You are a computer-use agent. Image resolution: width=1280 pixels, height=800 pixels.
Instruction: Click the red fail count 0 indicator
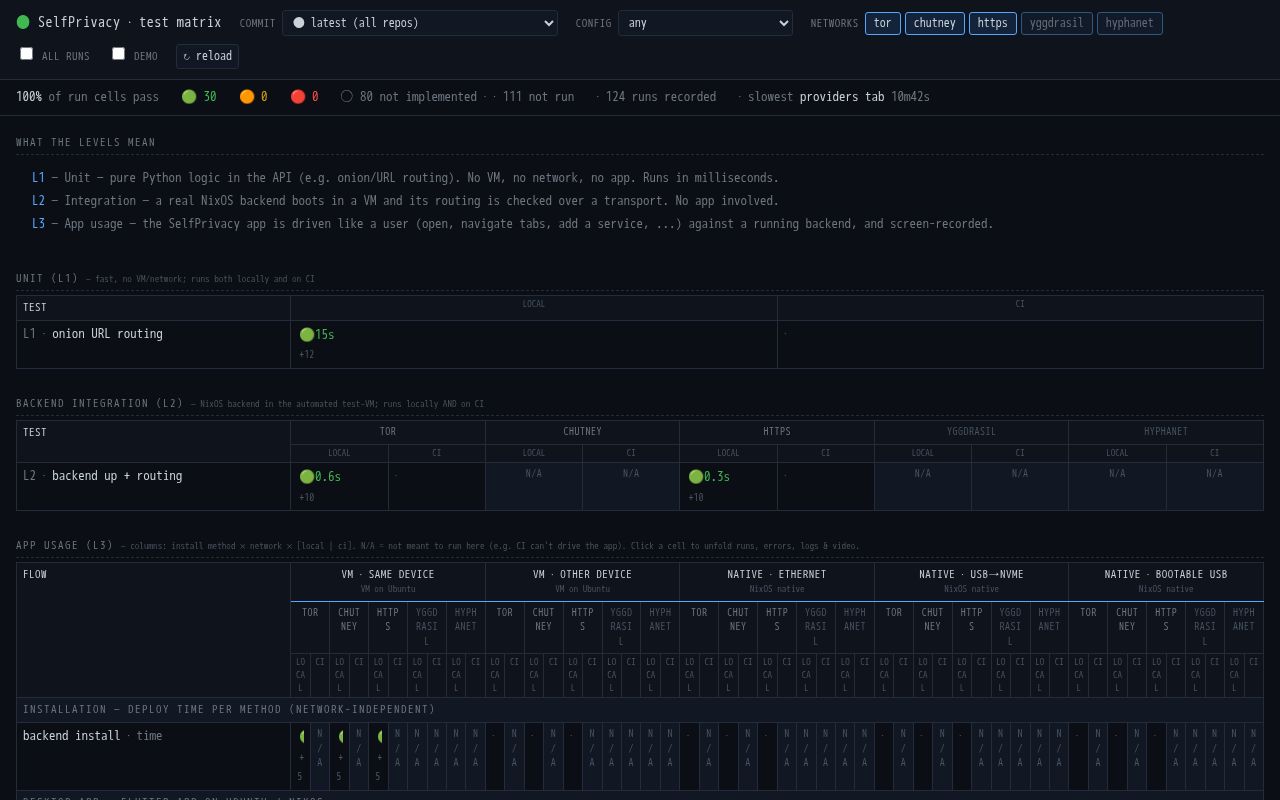(305, 97)
